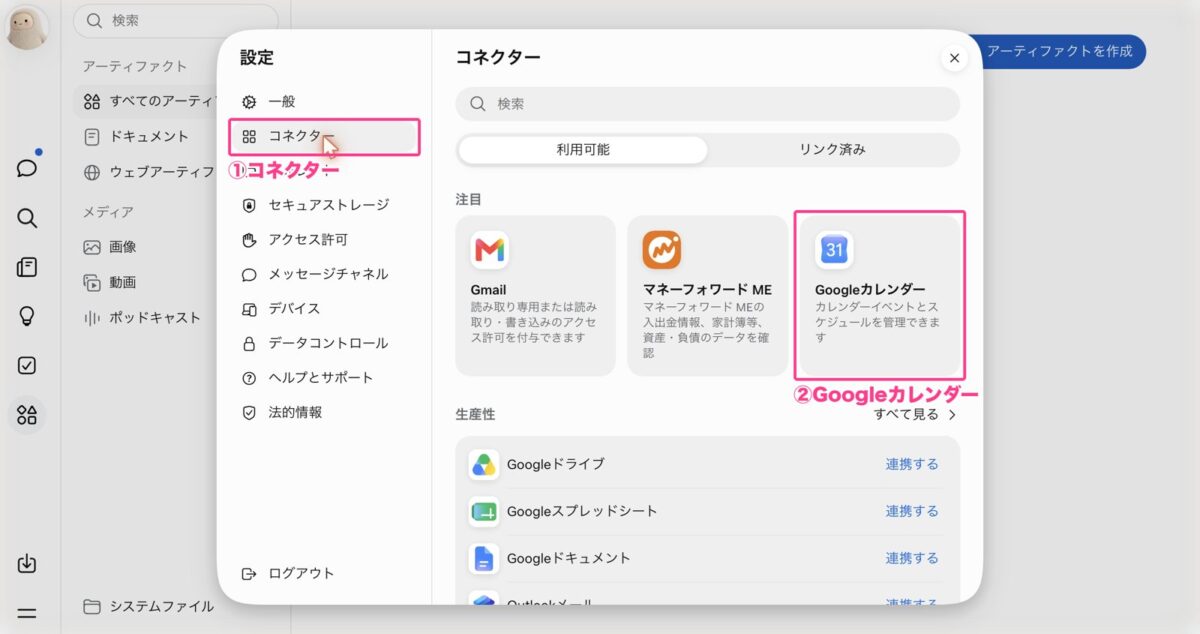This screenshot has width=1200, height=634.
Task: Open the chat icon in the left rail
Action: point(27,168)
